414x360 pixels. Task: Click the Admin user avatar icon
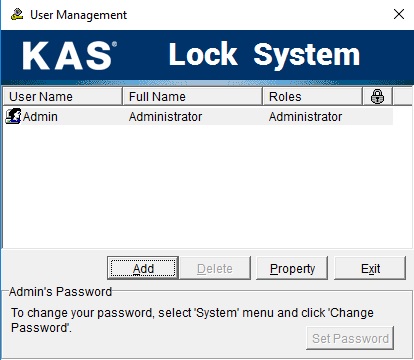(13, 116)
